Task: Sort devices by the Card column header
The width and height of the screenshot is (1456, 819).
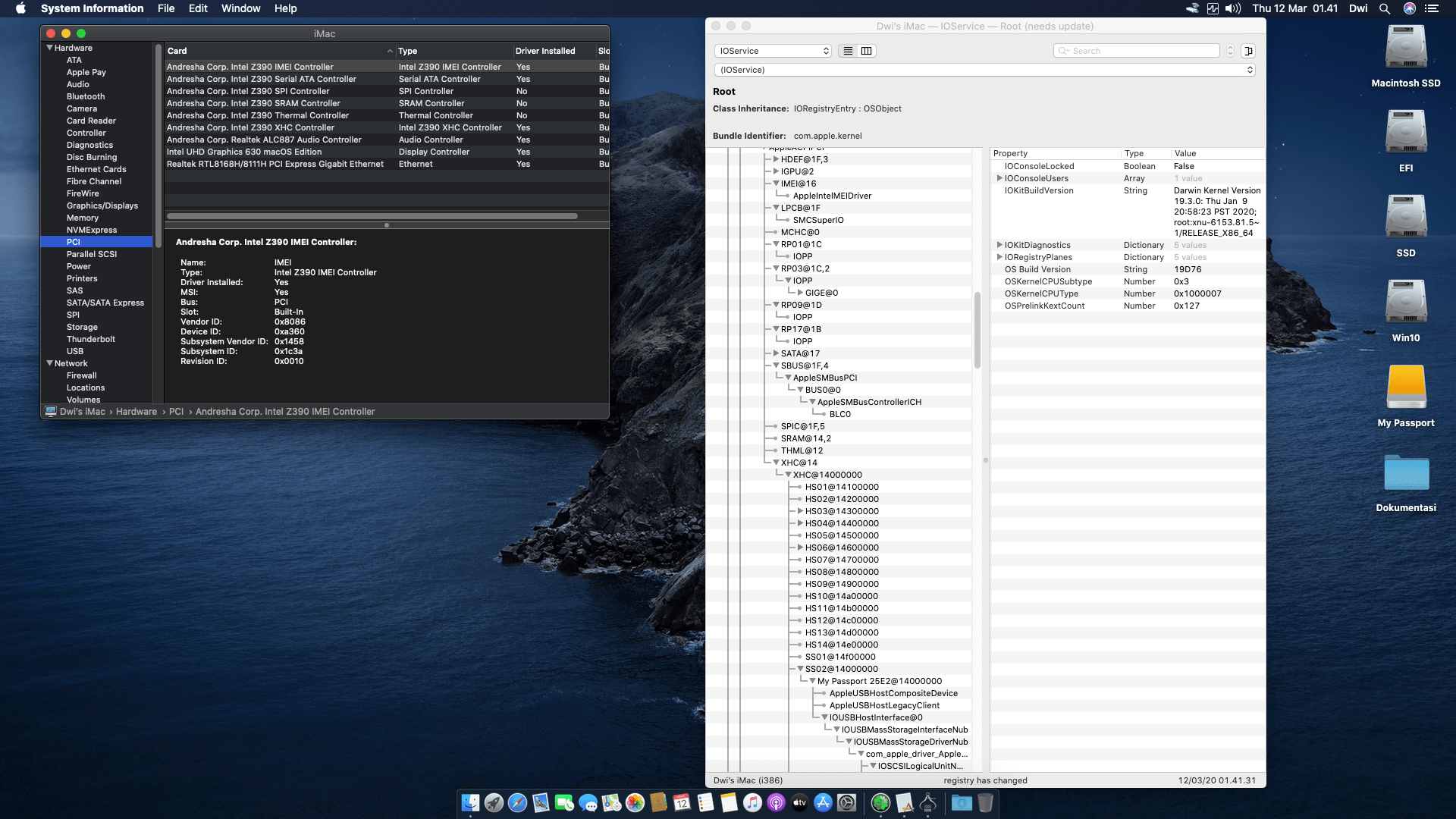Action: (x=177, y=51)
